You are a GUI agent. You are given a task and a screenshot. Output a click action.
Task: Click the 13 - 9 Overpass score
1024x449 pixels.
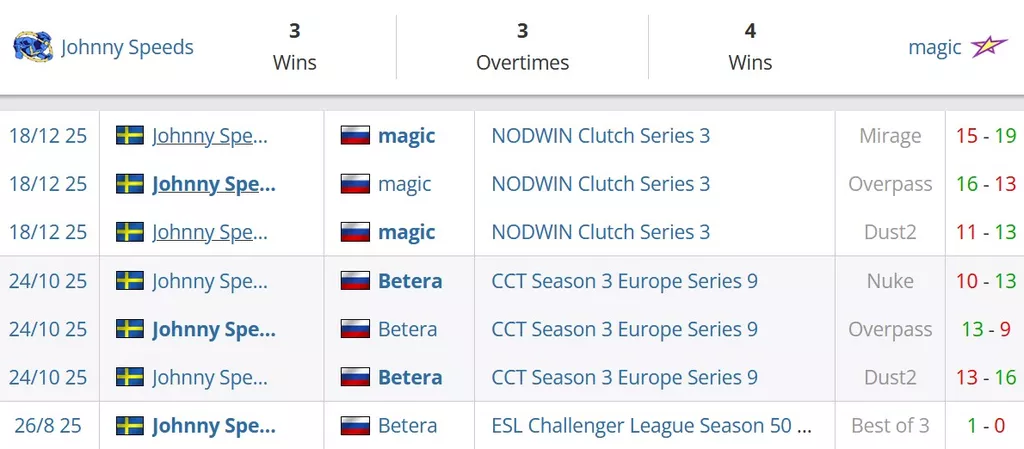click(985, 330)
